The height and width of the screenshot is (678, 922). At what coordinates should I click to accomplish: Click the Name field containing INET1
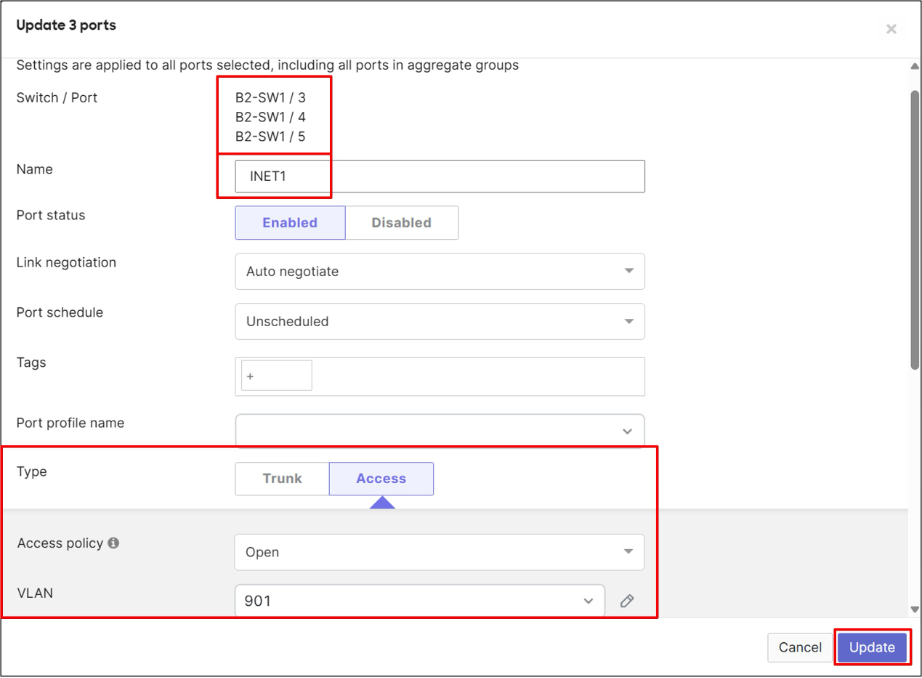[x=440, y=176]
